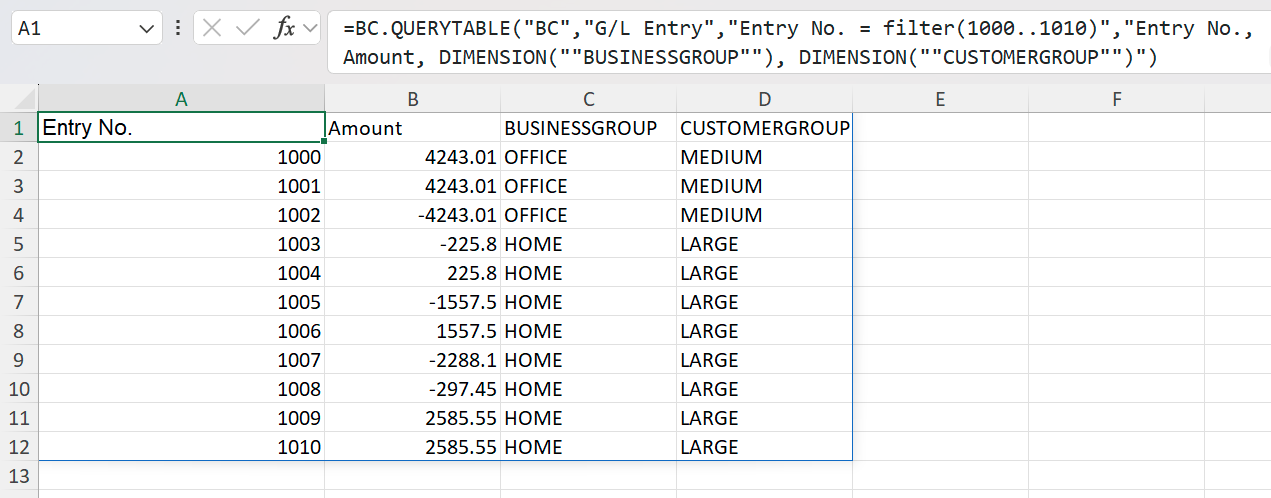The image size is (1271, 498).
Task: Select the cell containing entry 1003
Action: coord(181,244)
